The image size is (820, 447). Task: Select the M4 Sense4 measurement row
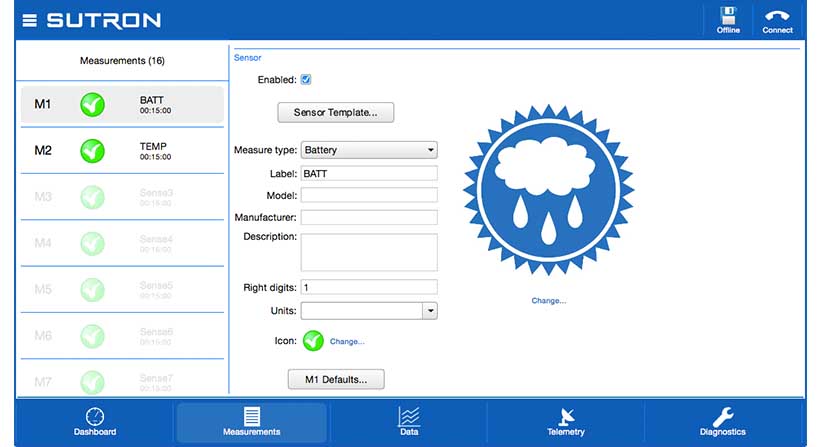pos(122,244)
